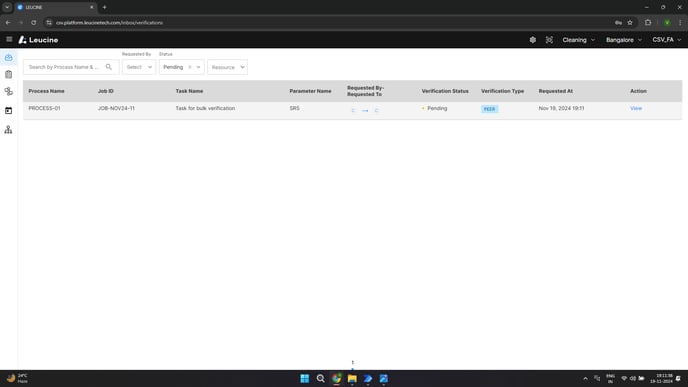
Task: Click the Job ID column header
Action: point(106,91)
